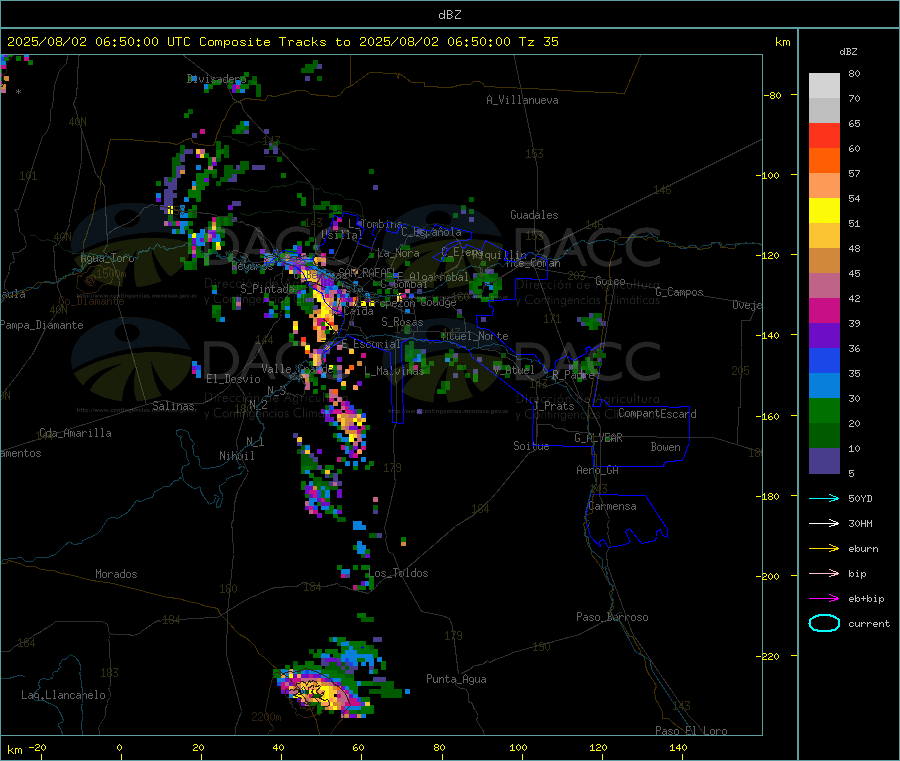Screen dimensions: 900x761
Task: Click the 30HM white arrow legend icon
Action: click(x=824, y=523)
